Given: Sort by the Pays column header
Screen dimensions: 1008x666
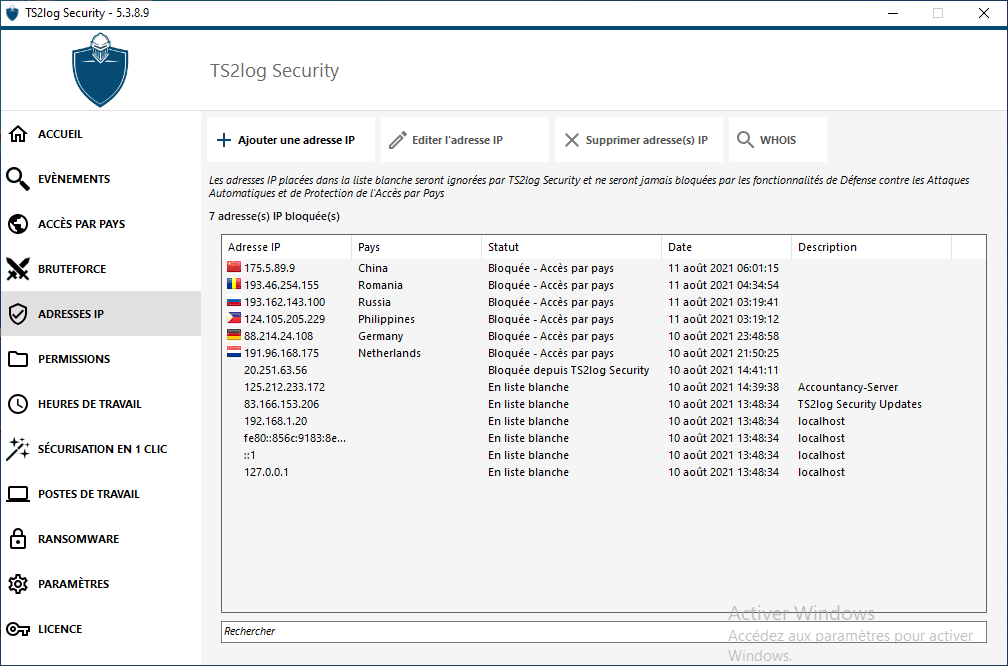Looking at the screenshot, I should 417,247.
